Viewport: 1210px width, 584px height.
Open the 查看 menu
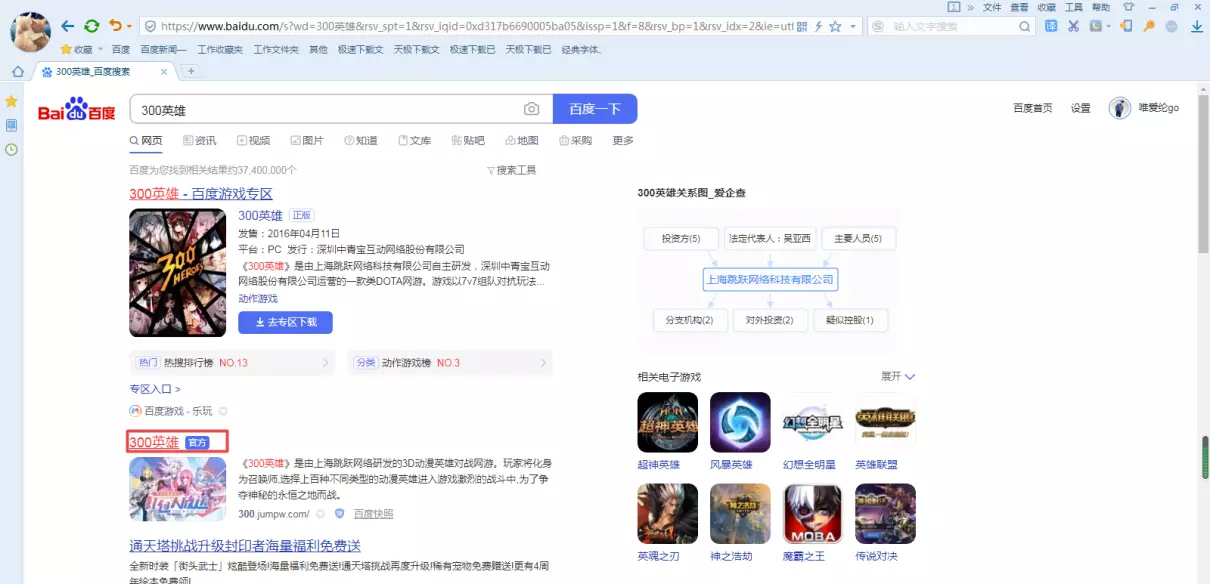(x=1019, y=7)
